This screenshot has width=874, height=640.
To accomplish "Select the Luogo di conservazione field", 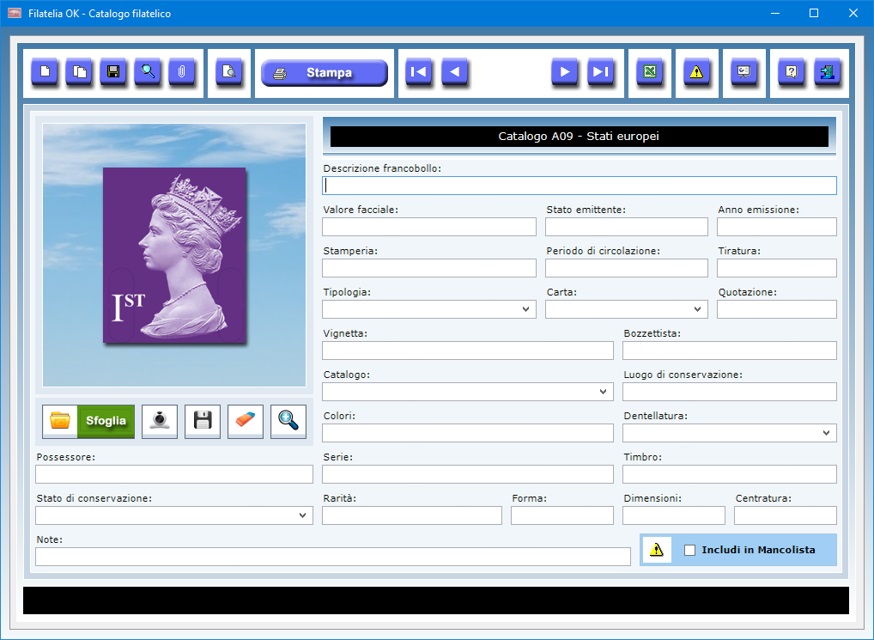I will (x=730, y=392).
